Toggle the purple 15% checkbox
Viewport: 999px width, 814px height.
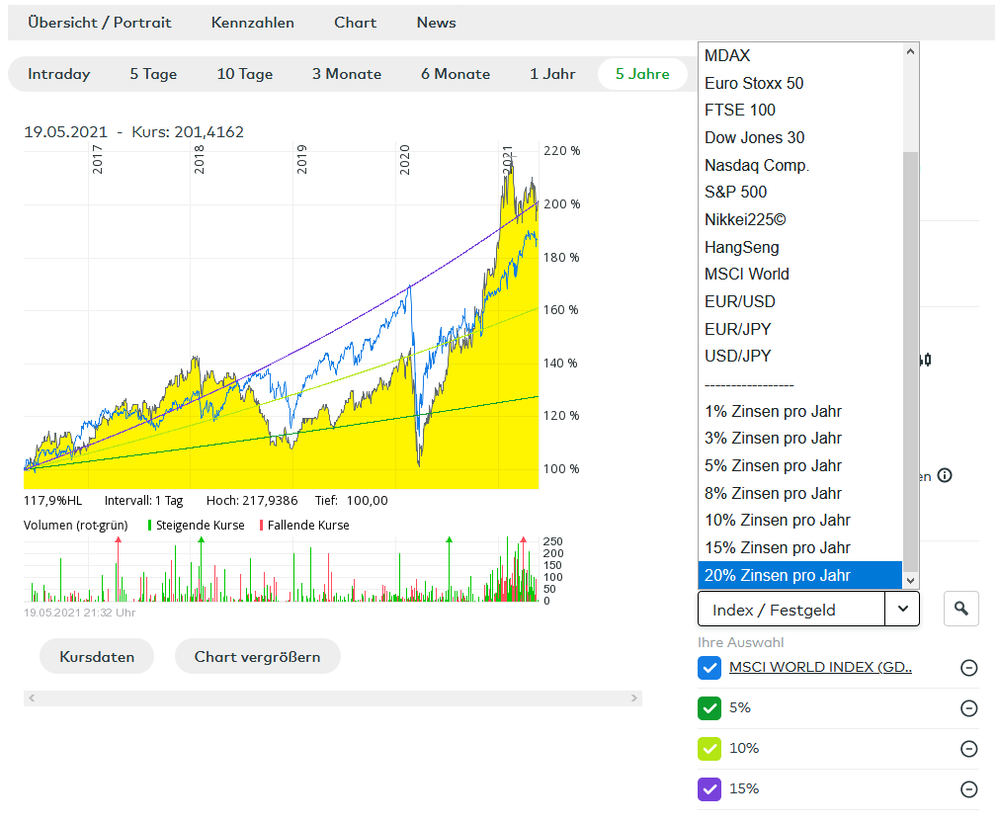tap(709, 789)
